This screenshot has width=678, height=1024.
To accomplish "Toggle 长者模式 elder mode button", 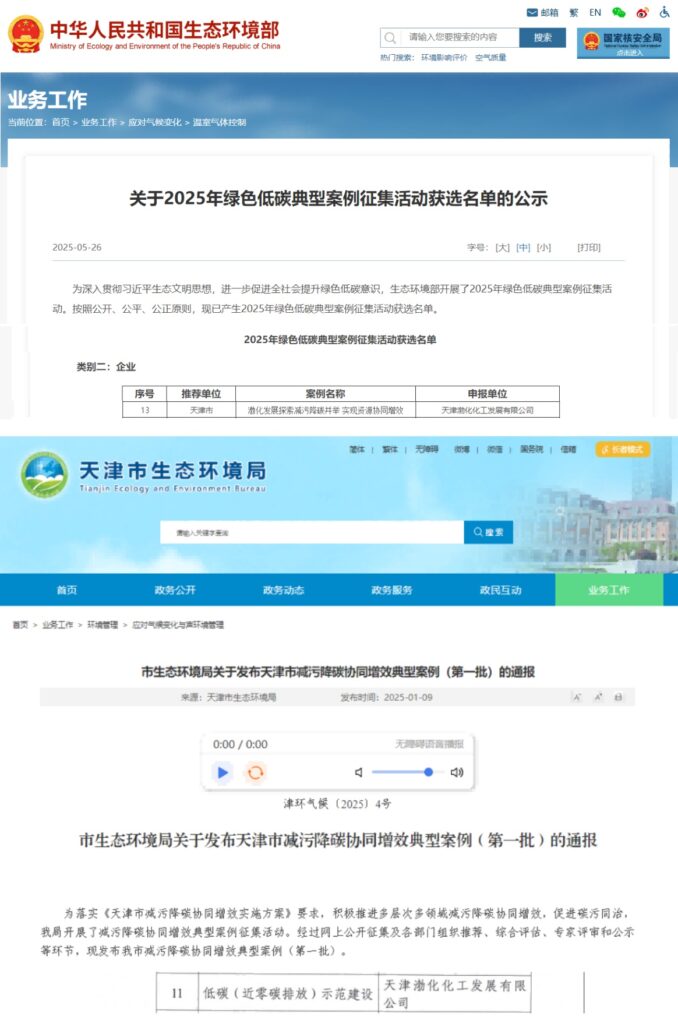I will click(x=622, y=450).
